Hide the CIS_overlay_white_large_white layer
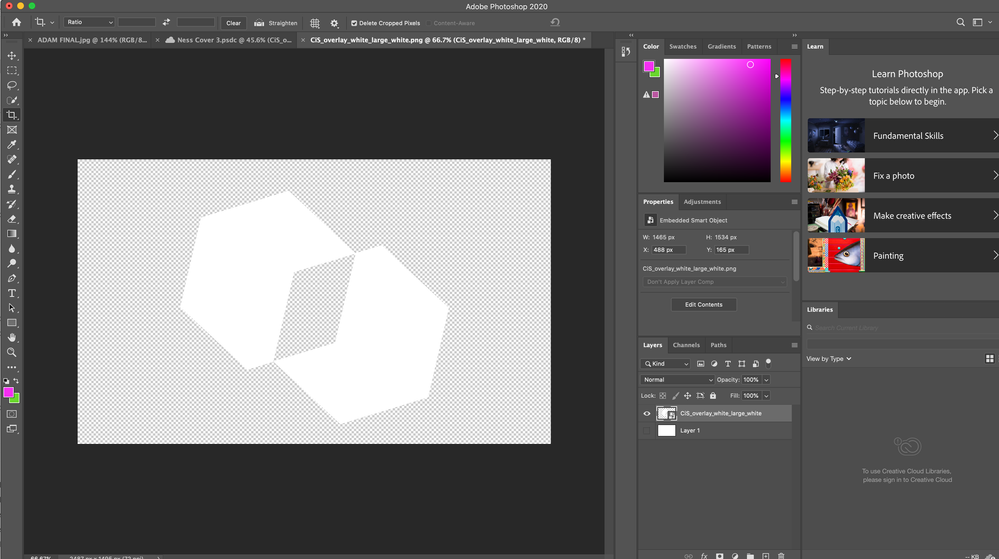Image resolution: width=999 pixels, height=559 pixels. (x=647, y=413)
